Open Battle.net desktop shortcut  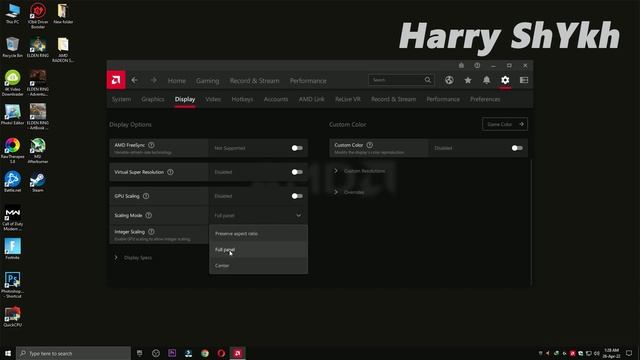click(12, 182)
